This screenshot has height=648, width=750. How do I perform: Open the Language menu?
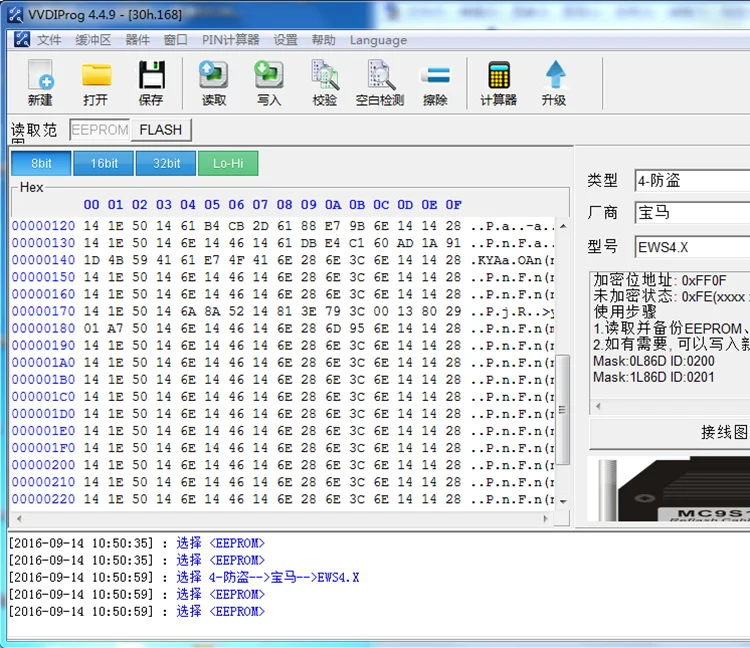[x=378, y=40]
